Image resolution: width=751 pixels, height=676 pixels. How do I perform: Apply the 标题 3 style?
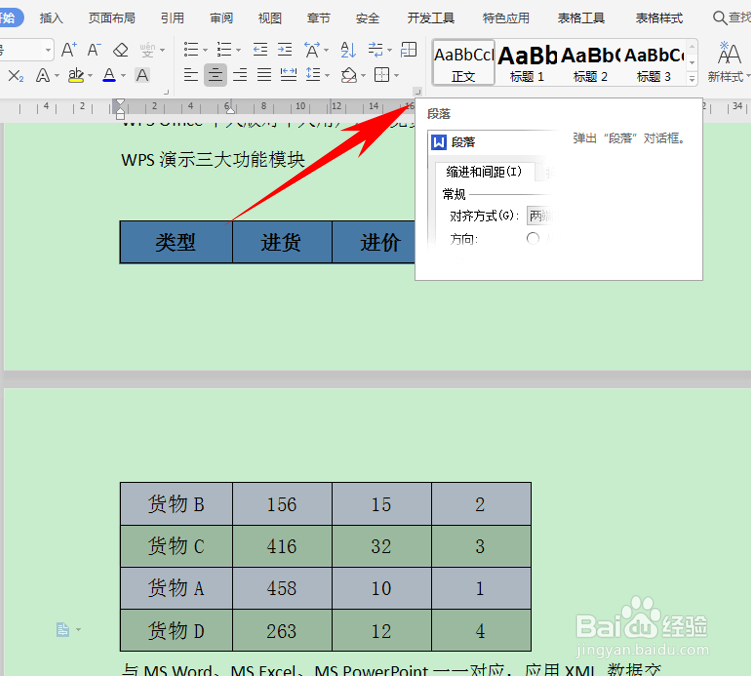[653, 63]
